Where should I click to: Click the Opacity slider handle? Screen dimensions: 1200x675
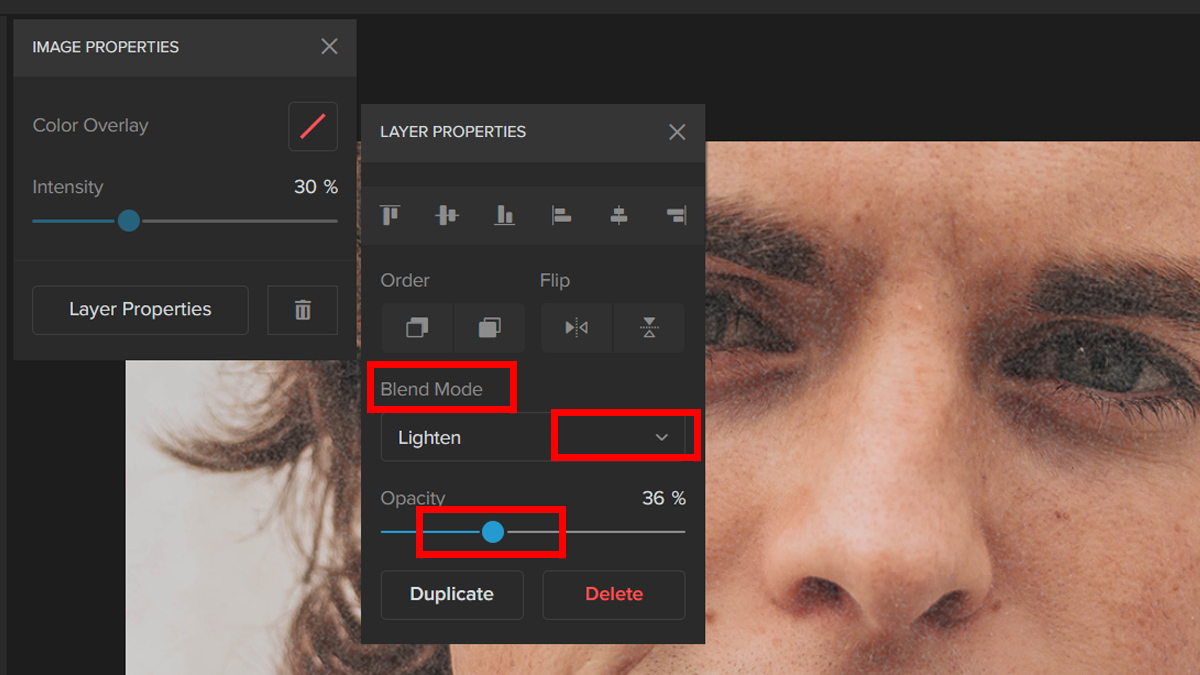(x=493, y=532)
